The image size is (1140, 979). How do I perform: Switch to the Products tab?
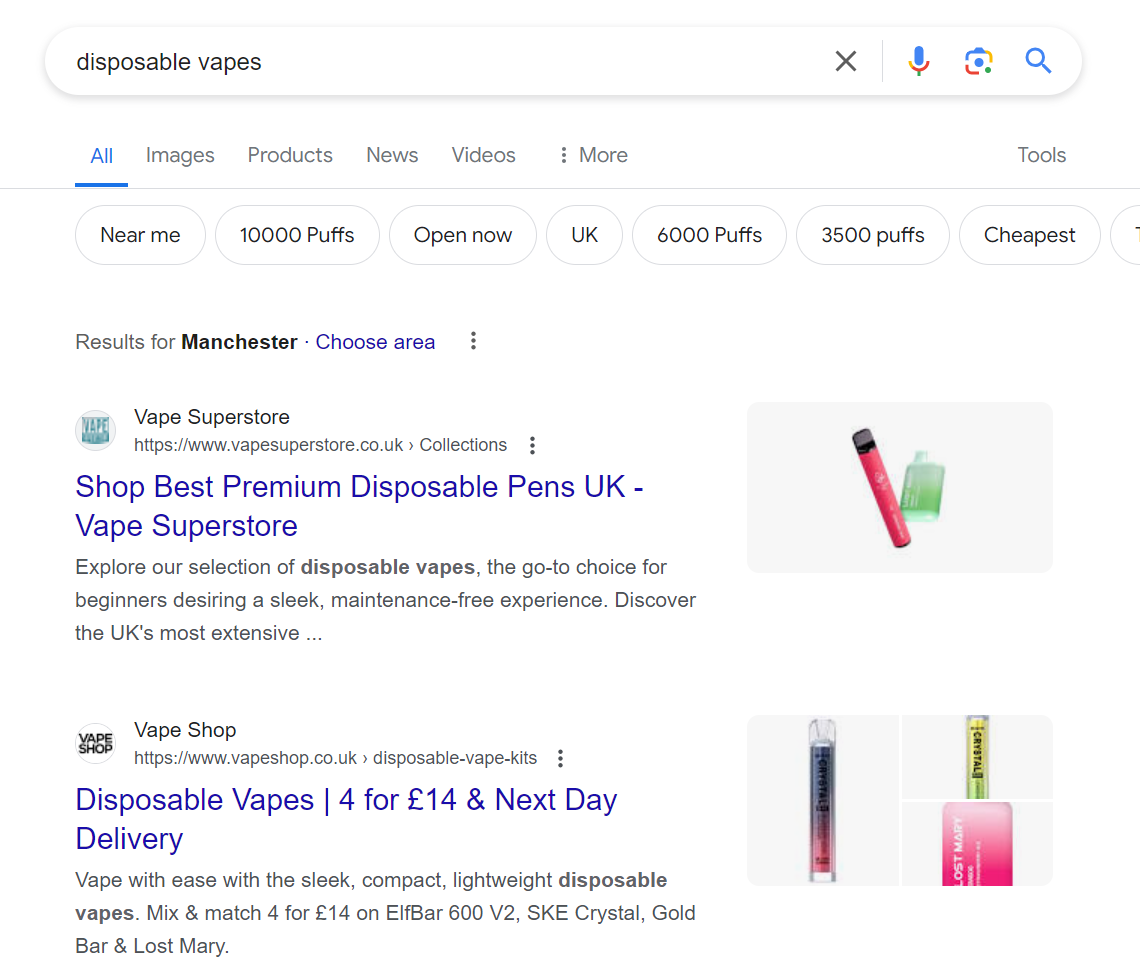[290, 155]
